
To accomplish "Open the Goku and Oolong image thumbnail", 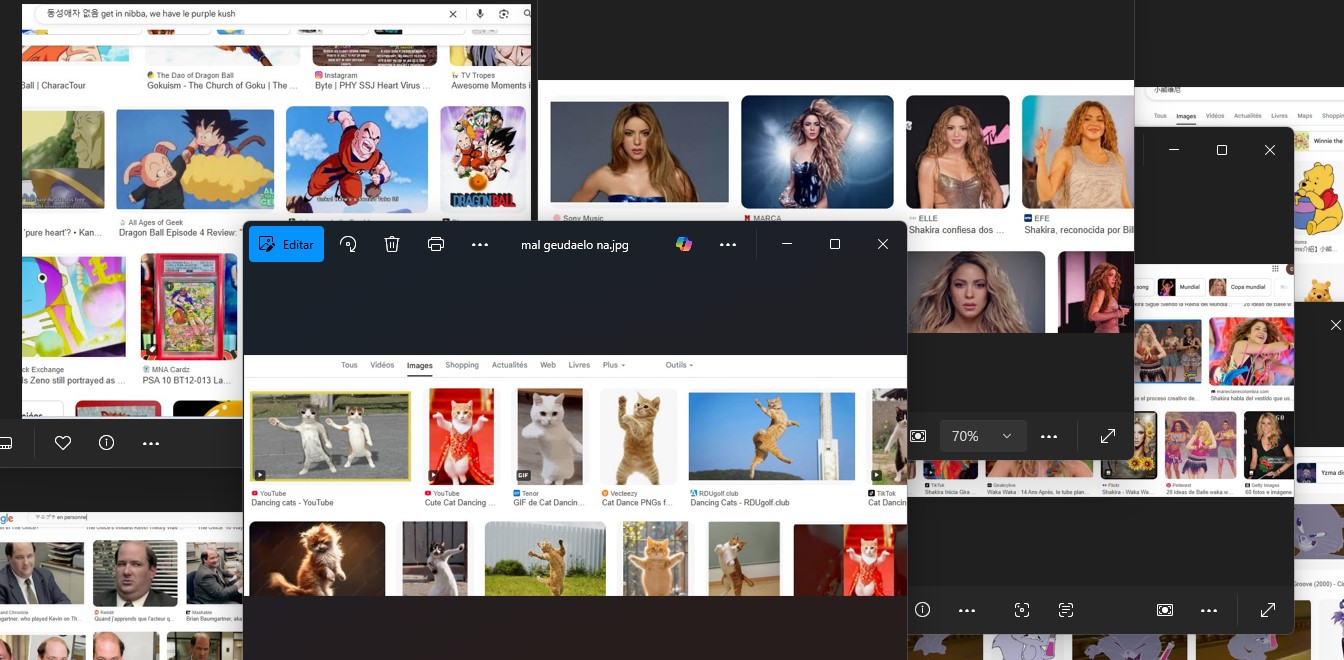I will coord(195,159).
